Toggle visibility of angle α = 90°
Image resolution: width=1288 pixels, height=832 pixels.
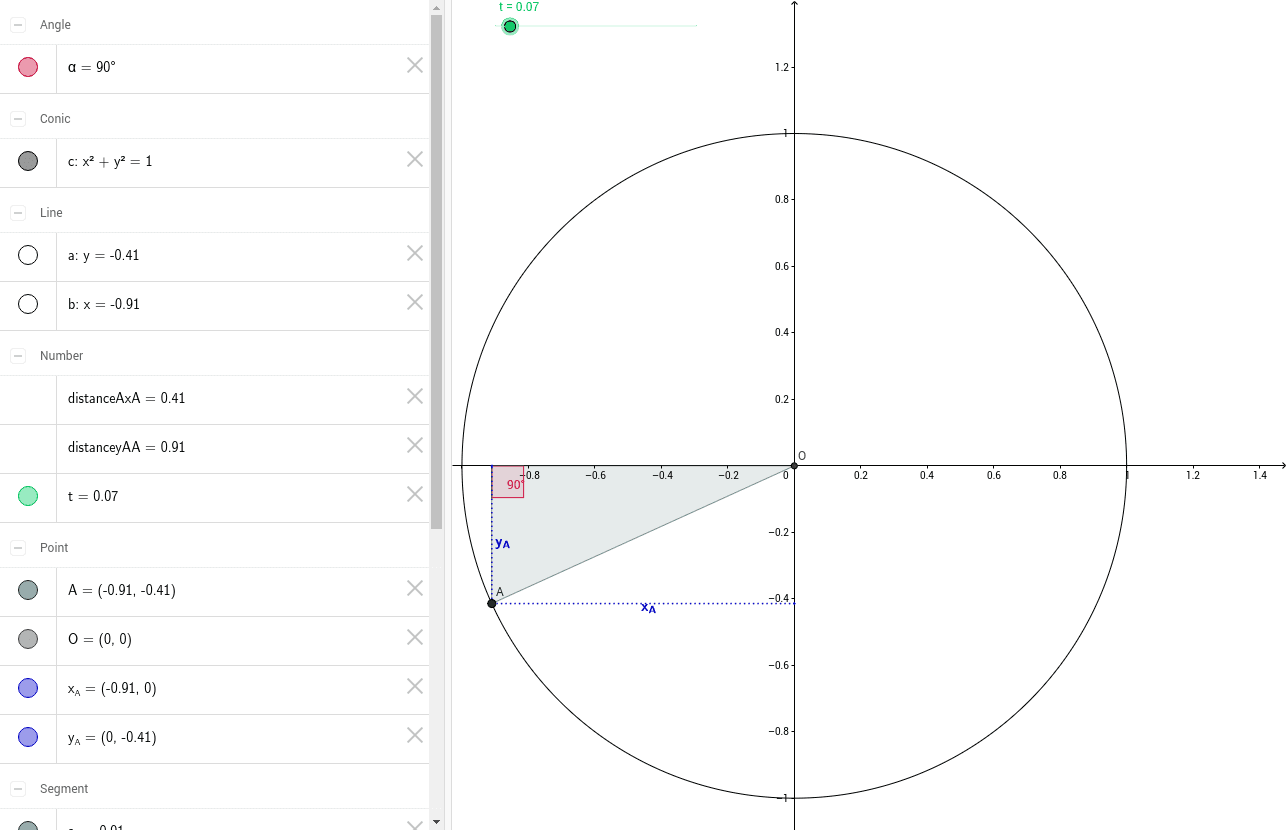pyautogui.click(x=28, y=67)
